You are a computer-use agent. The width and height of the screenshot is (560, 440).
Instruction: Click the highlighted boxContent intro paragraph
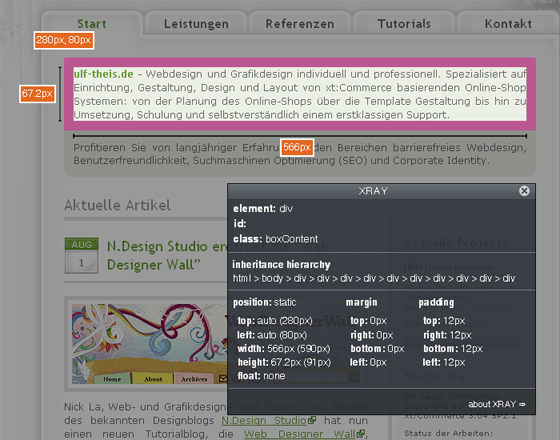[300, 94]
